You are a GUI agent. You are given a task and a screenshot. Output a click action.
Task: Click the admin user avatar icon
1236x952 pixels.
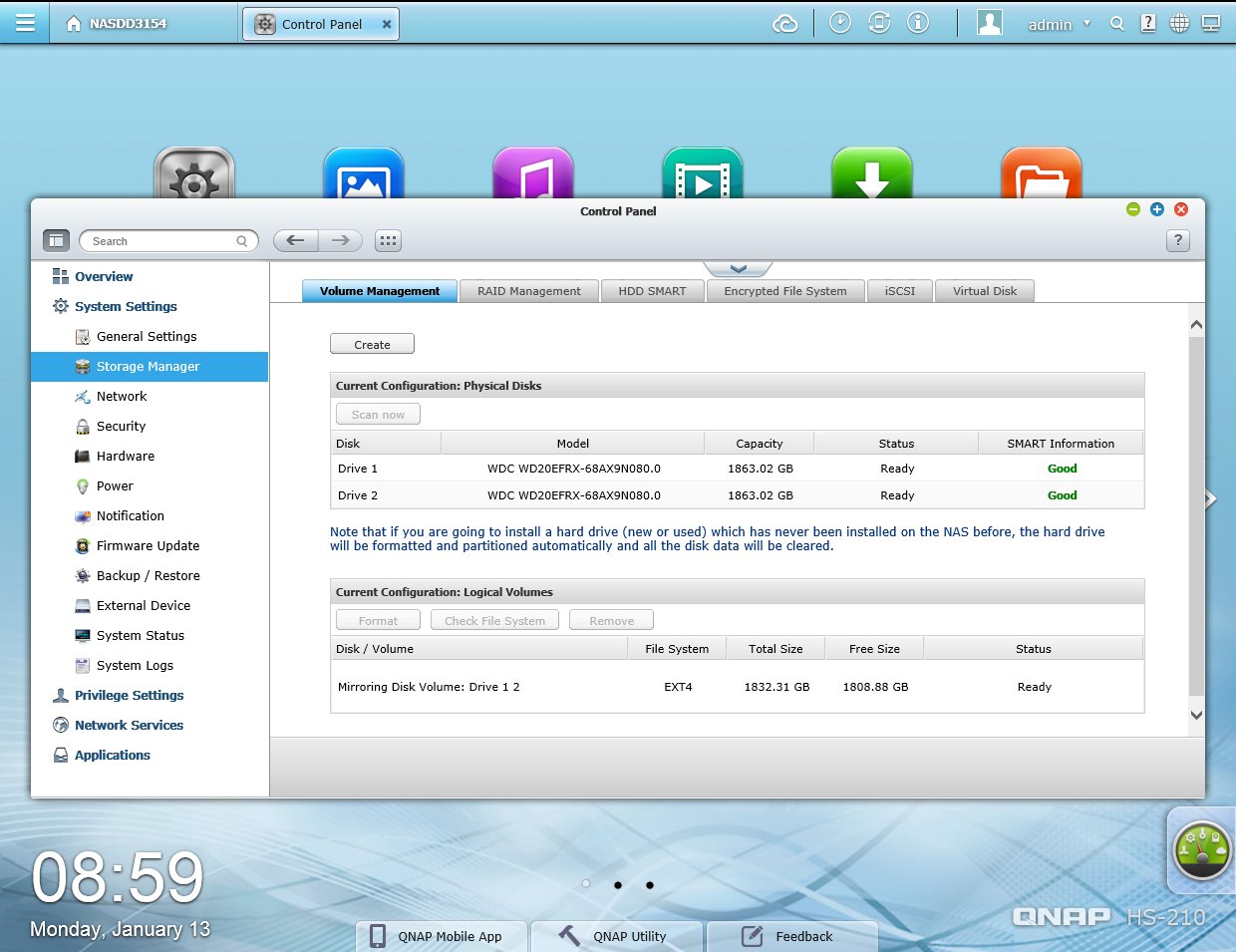tap(990, 23)
